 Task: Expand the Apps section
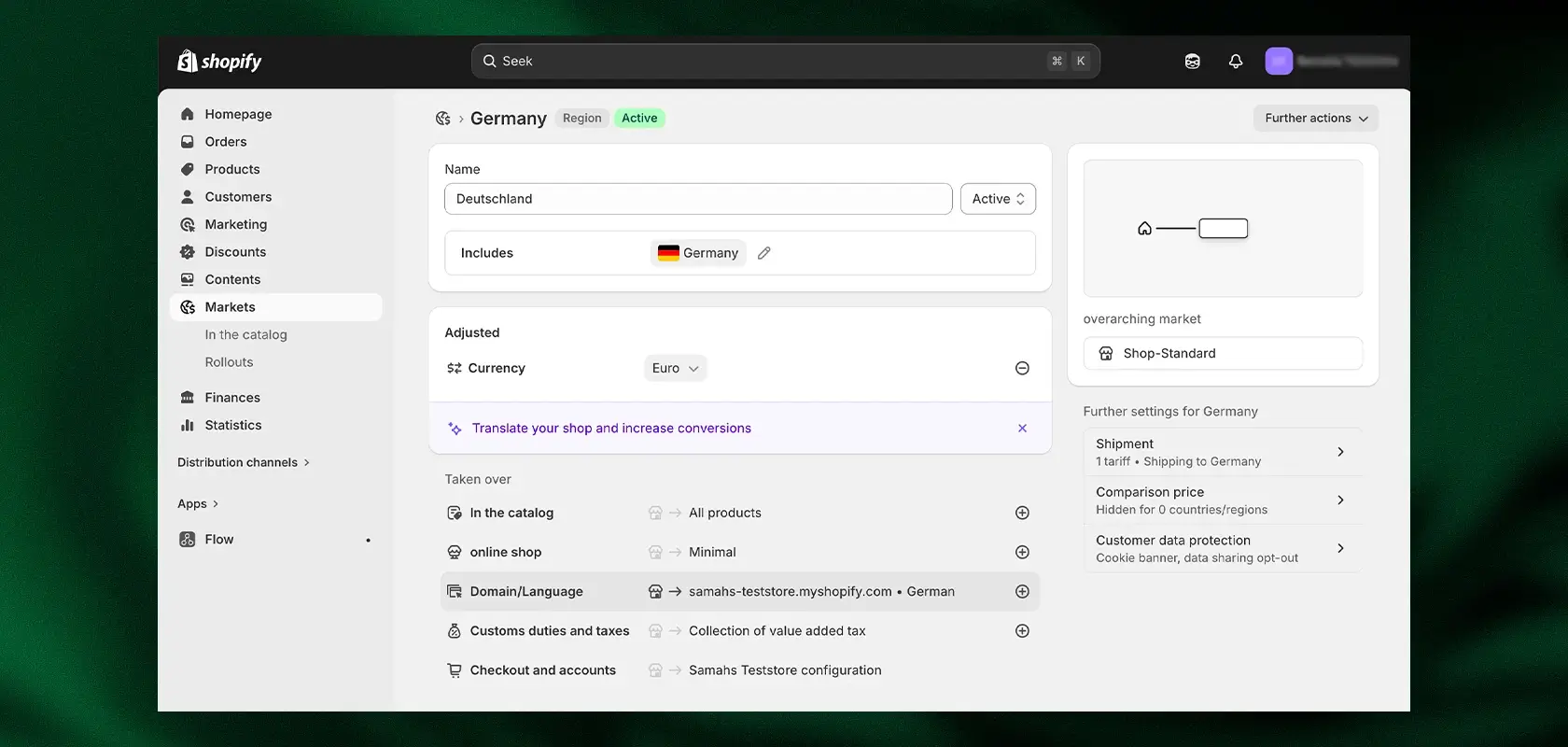point(198,503)
